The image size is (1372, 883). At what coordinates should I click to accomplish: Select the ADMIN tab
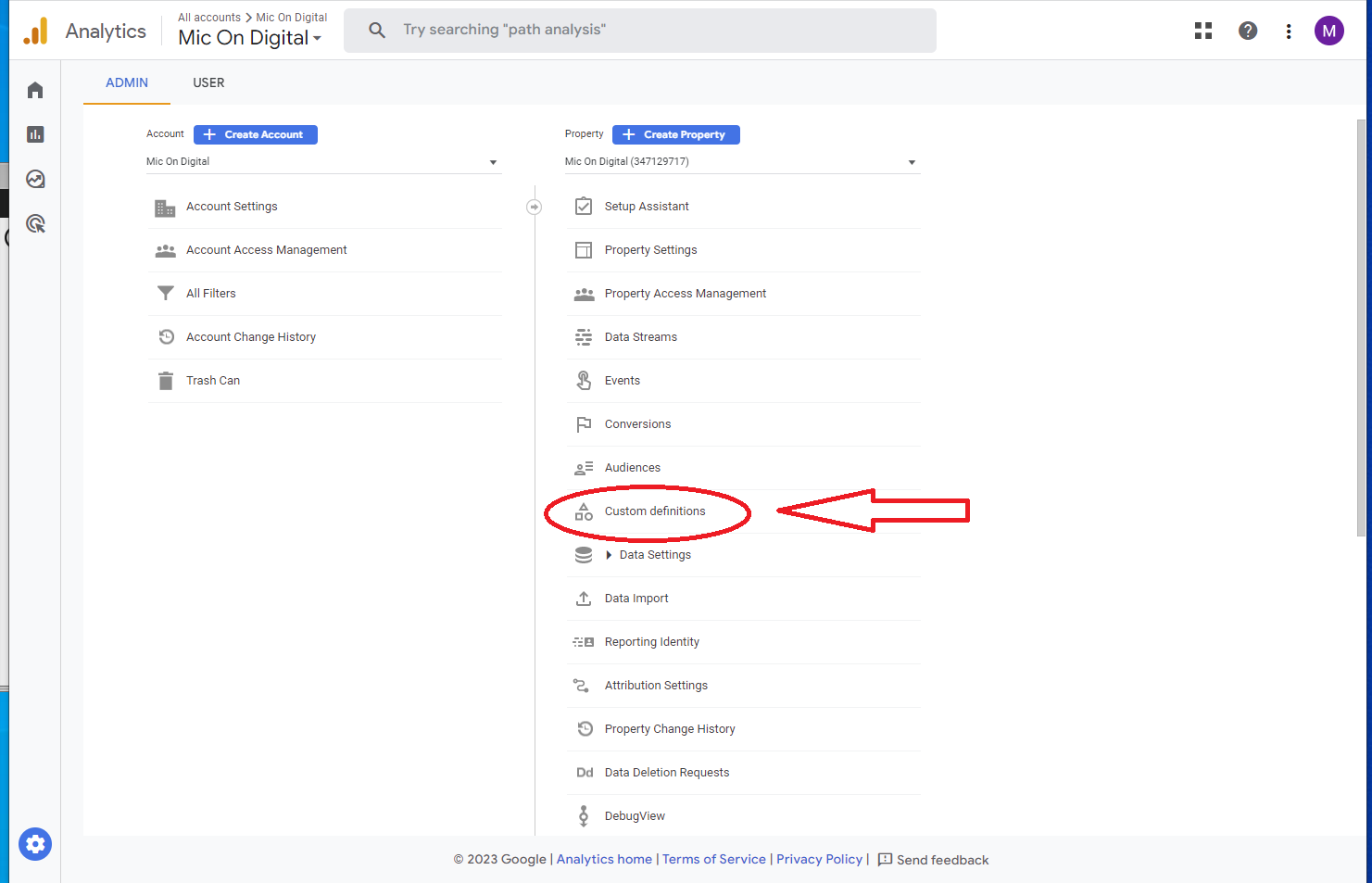127,82
